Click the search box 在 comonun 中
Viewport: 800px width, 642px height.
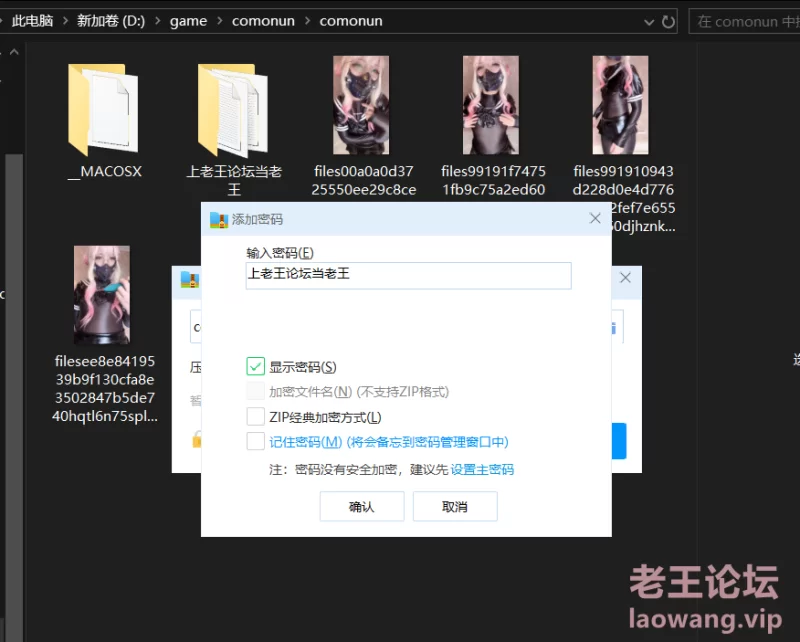click(744, 21)
